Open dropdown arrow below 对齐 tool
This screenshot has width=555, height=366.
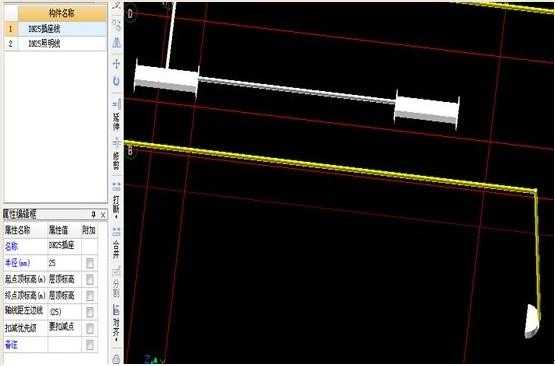coord(116,340)
